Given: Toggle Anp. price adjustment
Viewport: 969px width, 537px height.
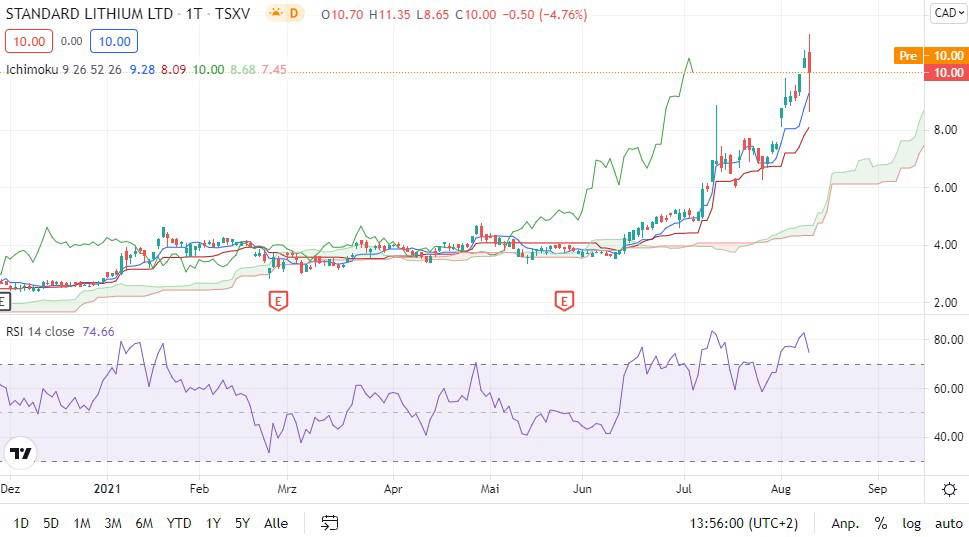Looking at the screenshot, I should [845, 523].
